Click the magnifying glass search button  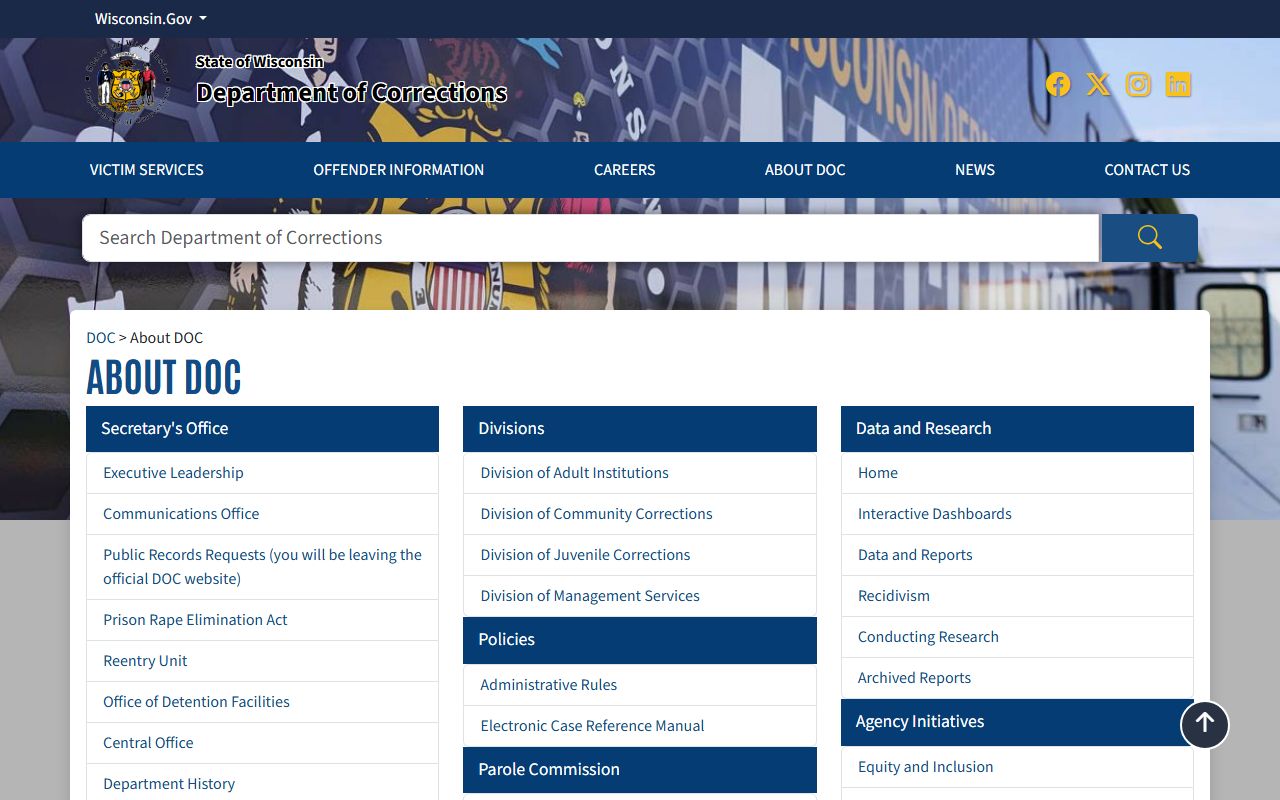click(x=1149, y=238)
